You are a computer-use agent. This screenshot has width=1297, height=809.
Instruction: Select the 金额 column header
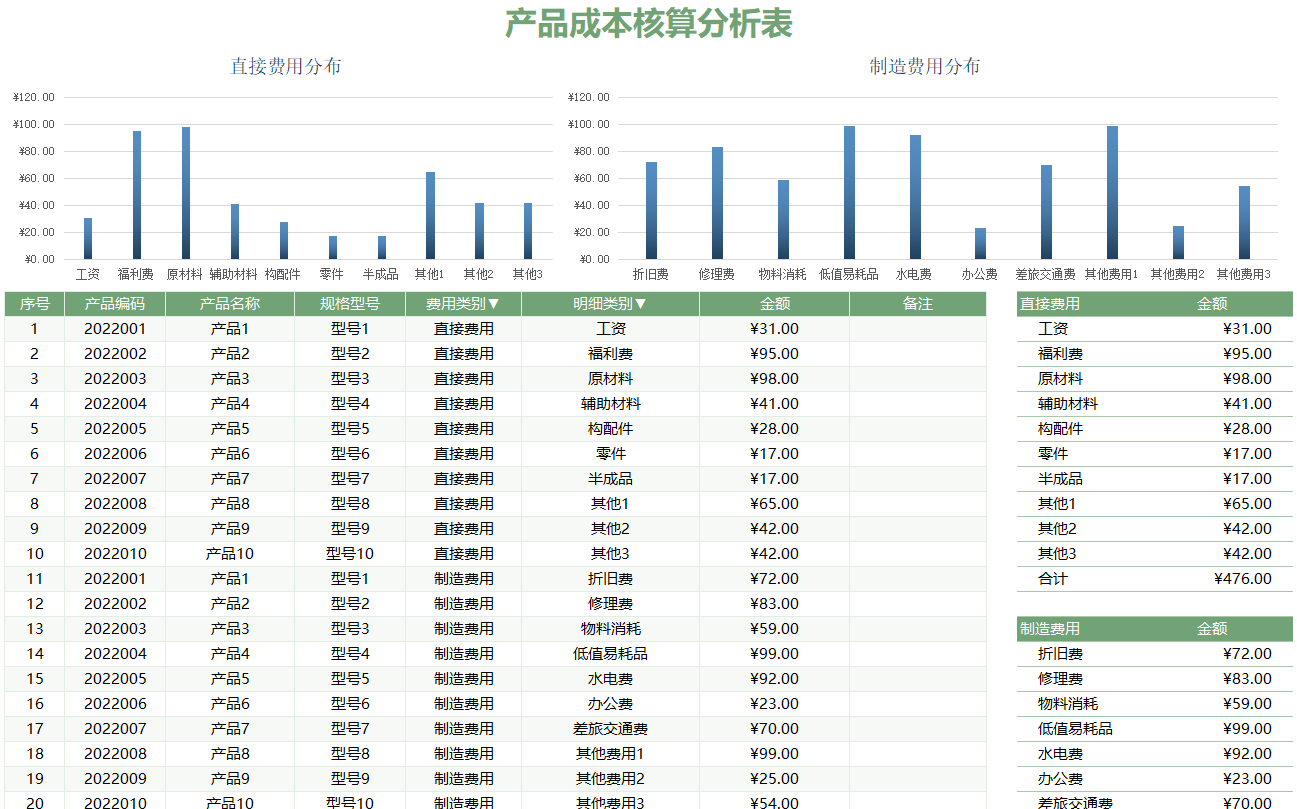click(777, 304)
